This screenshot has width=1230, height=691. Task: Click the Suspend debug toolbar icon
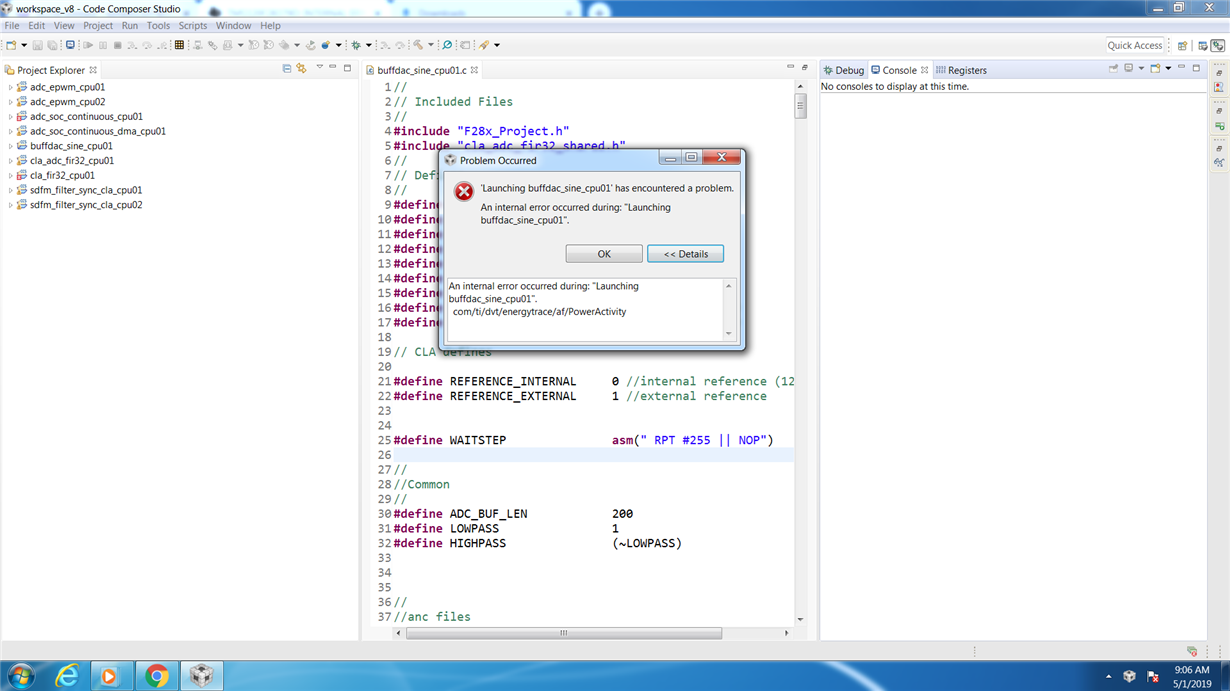coord(103,45)
